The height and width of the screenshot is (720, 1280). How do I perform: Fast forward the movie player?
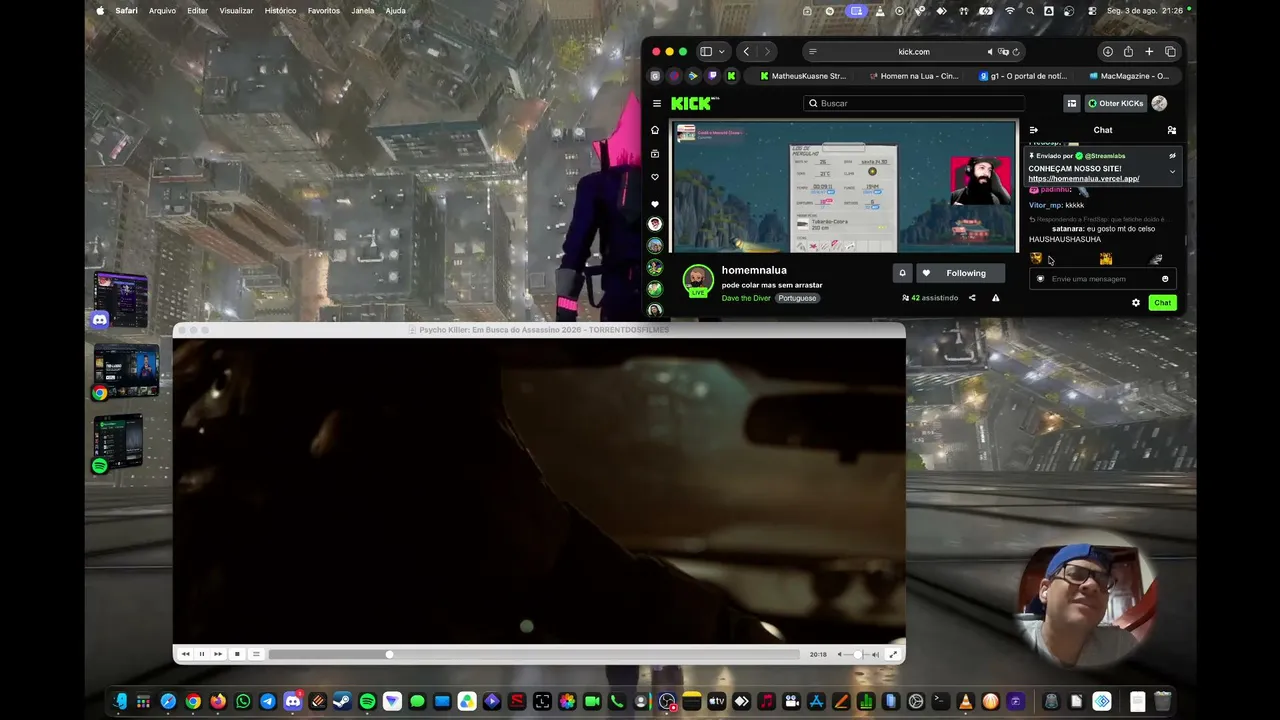click(x=218, y=654)
